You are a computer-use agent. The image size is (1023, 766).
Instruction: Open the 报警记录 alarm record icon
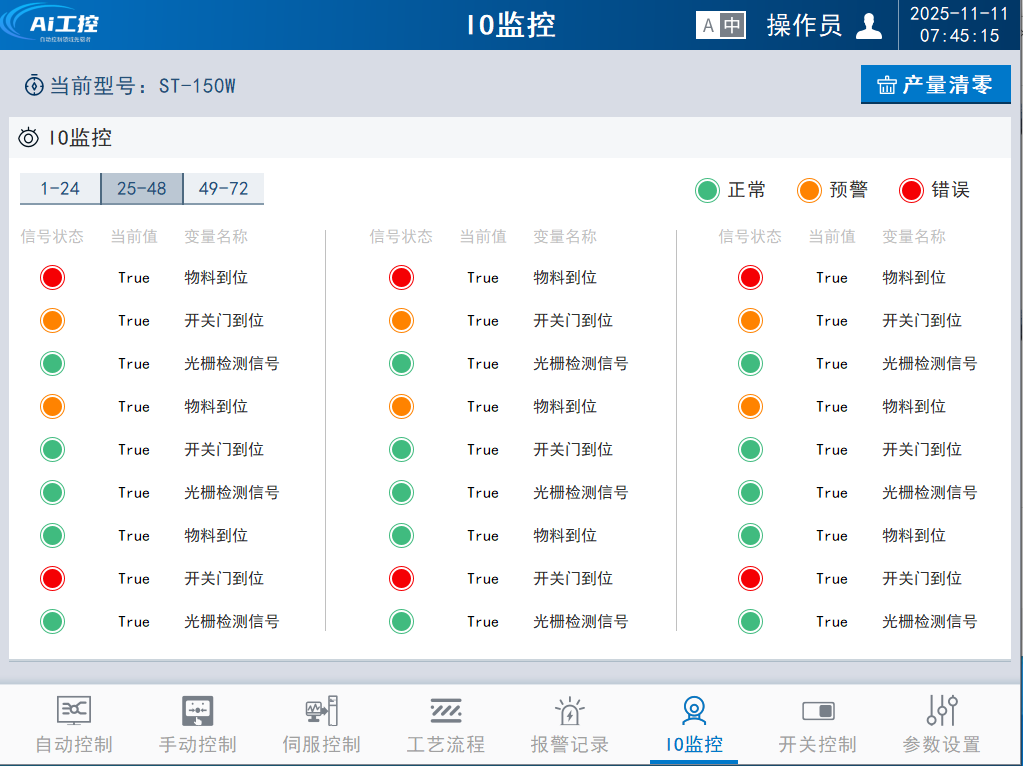[569, 711]
